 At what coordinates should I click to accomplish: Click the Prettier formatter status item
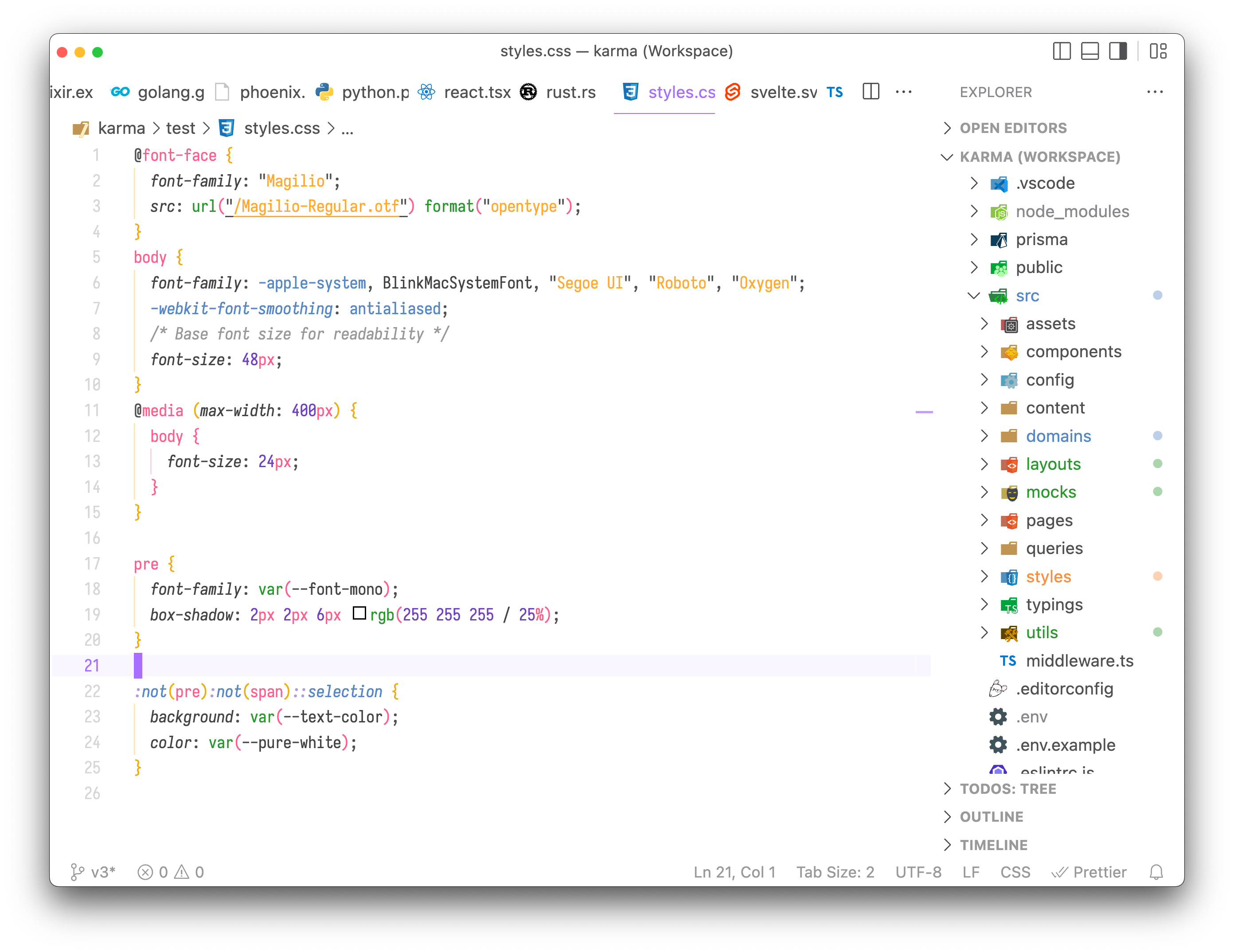pyautogui.click(x=1089, y=872)
